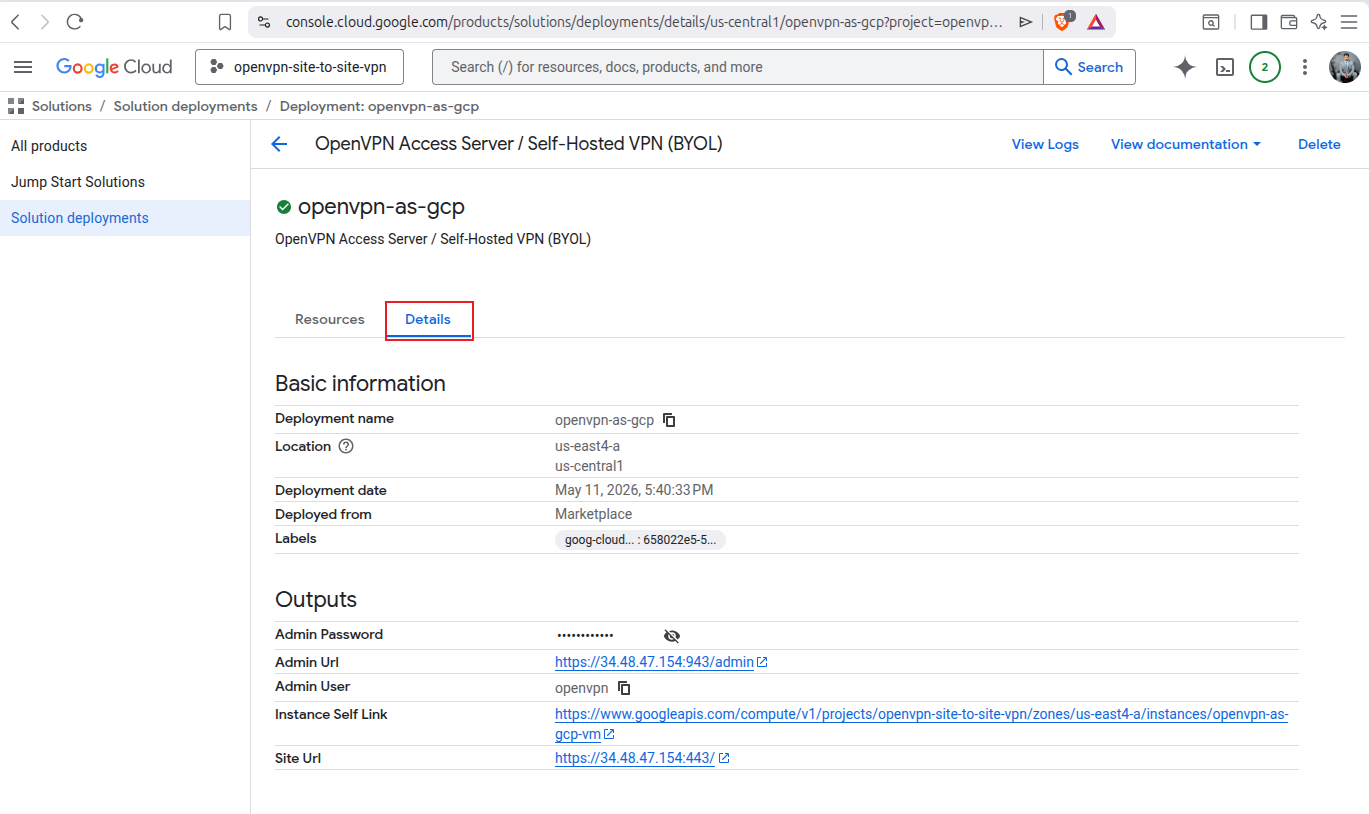Copy the Admin User openvpn
Image resolution: width=1369 pixels, height=814 pixels.
coord(624,688)
